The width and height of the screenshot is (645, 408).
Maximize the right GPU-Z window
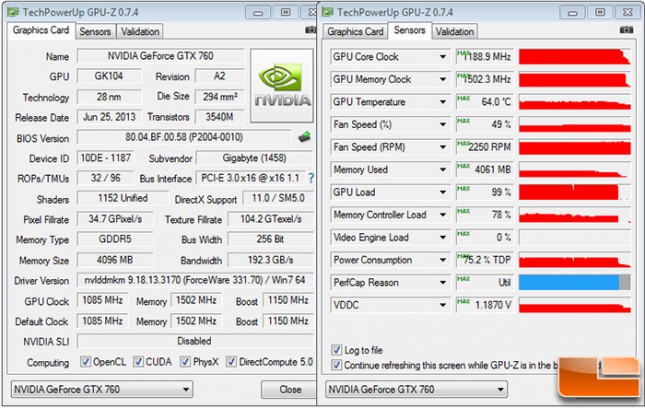[x=600, y=12]
